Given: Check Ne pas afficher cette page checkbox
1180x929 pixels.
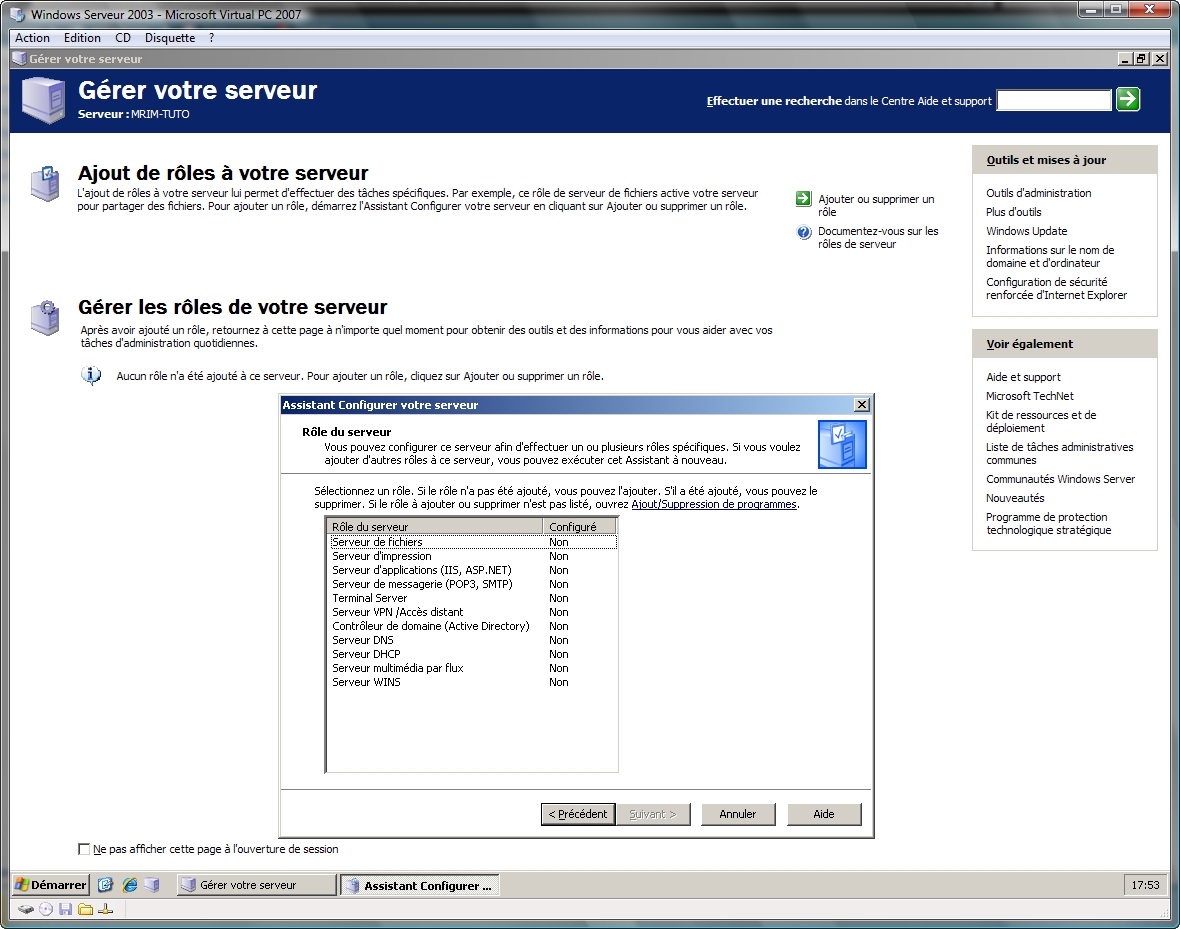Looking at the screenshot, I should click(x=84, y=848).
